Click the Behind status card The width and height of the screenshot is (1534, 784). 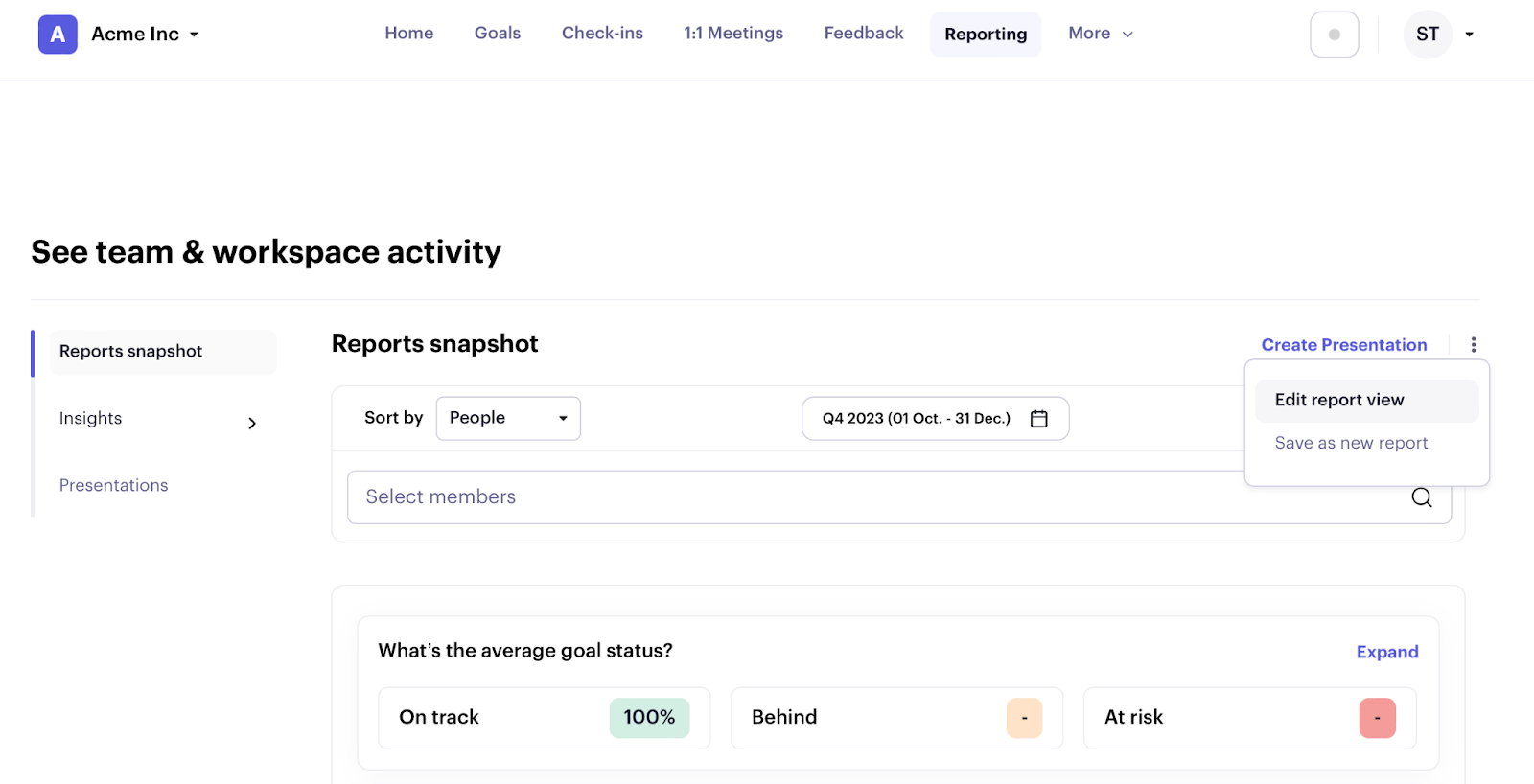point(897,718)
